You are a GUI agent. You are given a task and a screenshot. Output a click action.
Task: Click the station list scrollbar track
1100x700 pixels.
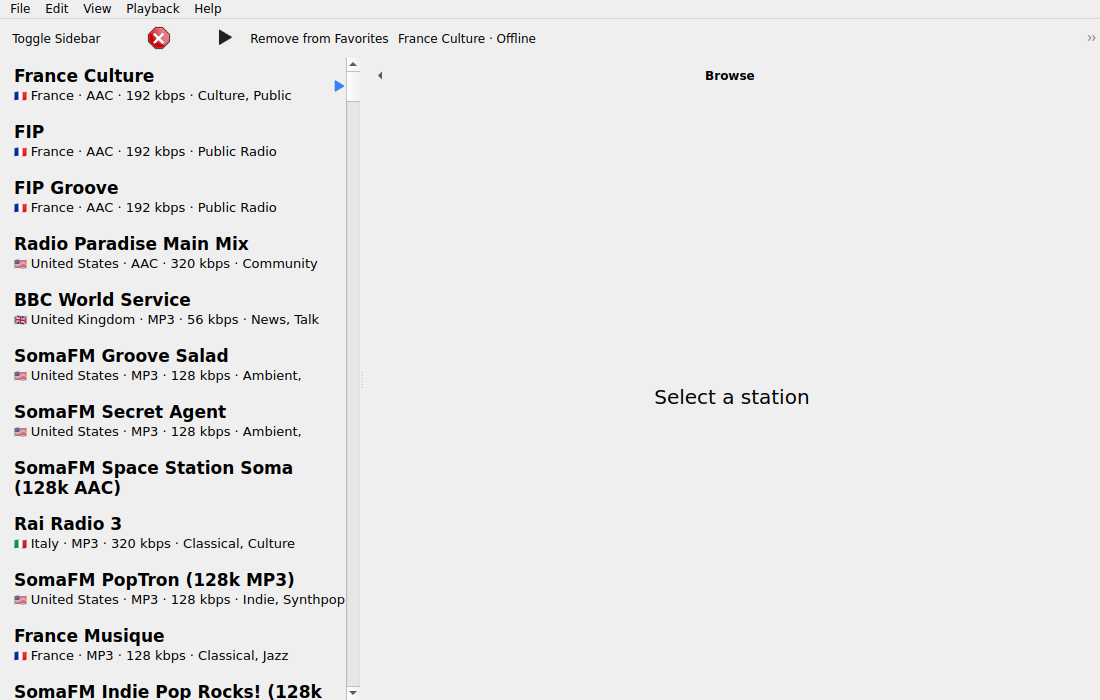(x=353, y=393)
